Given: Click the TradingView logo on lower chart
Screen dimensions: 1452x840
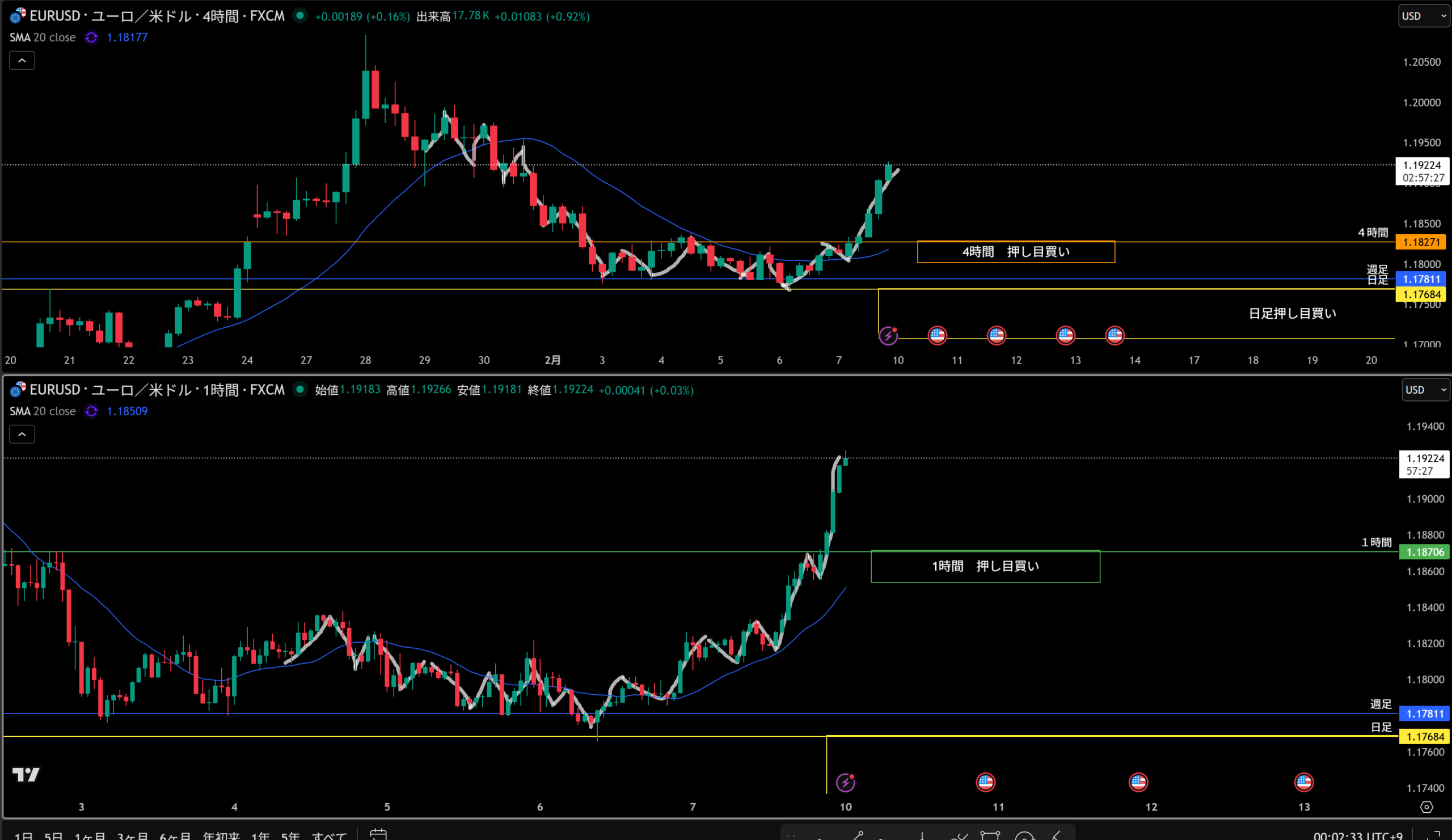Looking at the screenshot, I should (26, 774).
